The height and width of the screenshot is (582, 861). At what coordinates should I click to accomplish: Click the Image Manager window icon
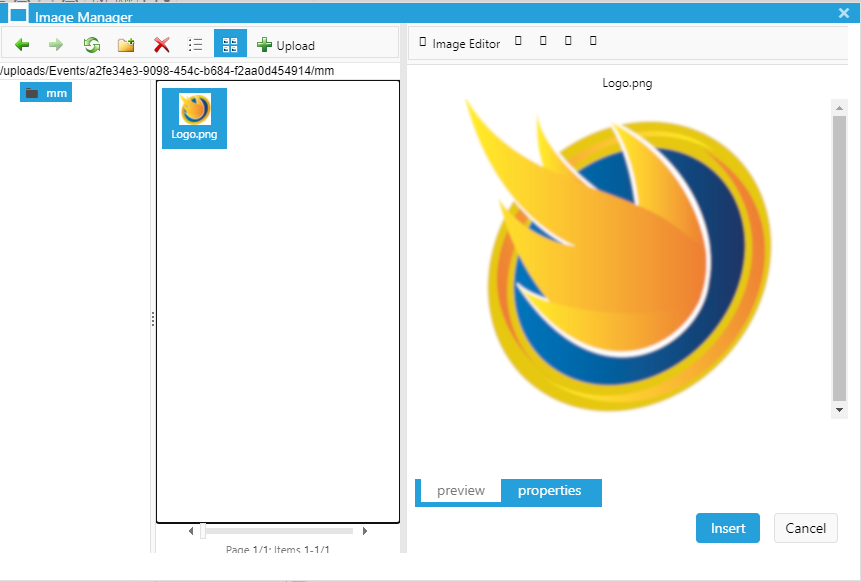[x=18, y=14]
